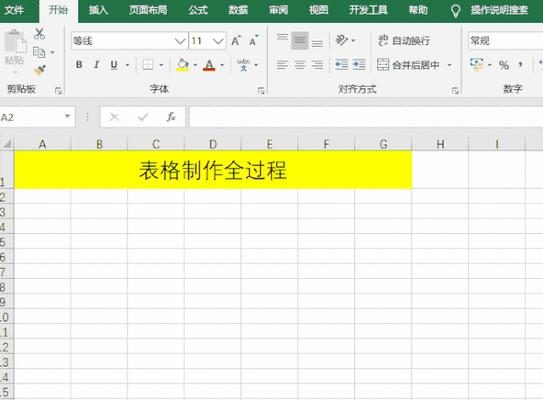Decrease font size with small A
Screen dimensions: 543x400
click(x=253, y=41)
